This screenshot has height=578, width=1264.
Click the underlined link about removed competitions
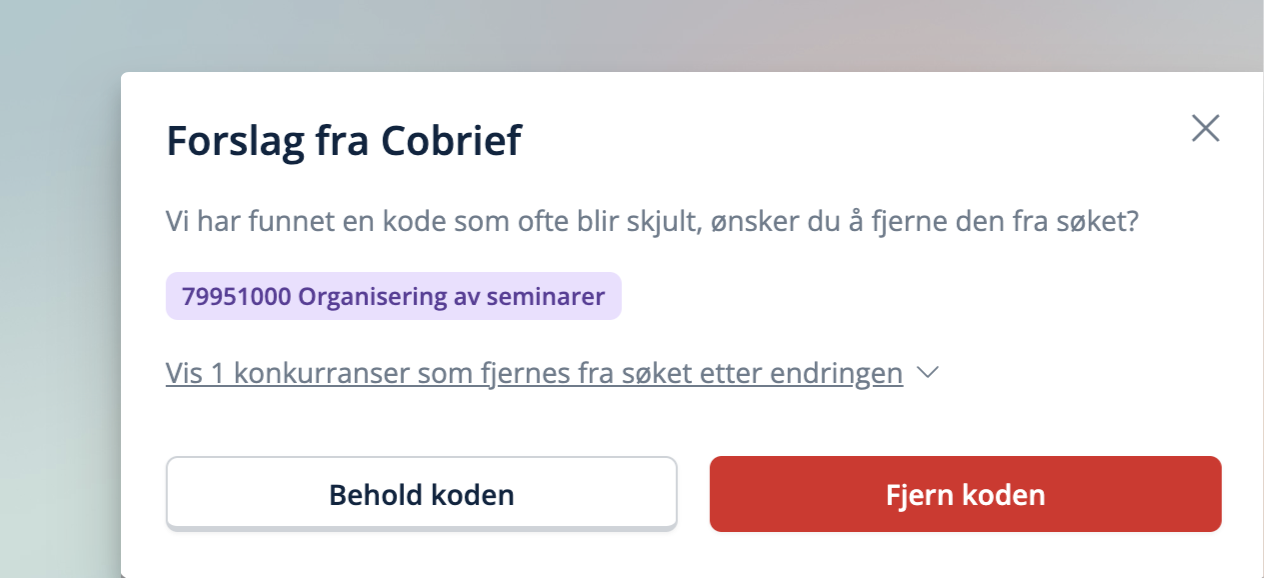pos(534,372)
